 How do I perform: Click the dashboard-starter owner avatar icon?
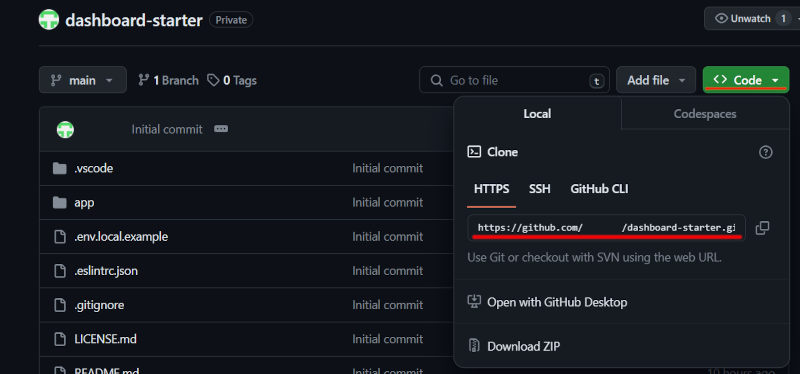[x=49, y=20]
